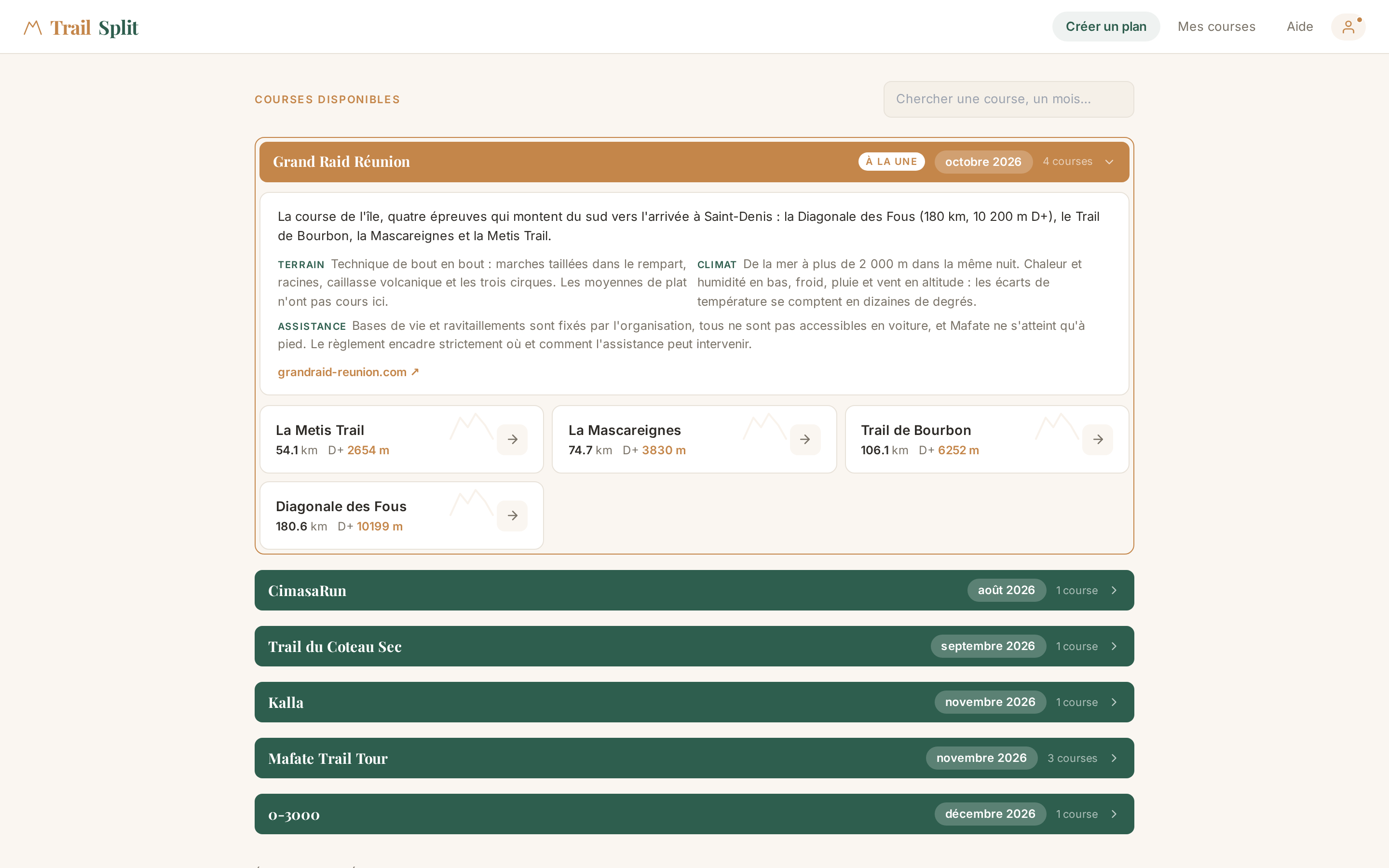Click the Grand Raid Réunion title
The height and width of the screenshot is (868, 1389).
click(x=341, y=162)
